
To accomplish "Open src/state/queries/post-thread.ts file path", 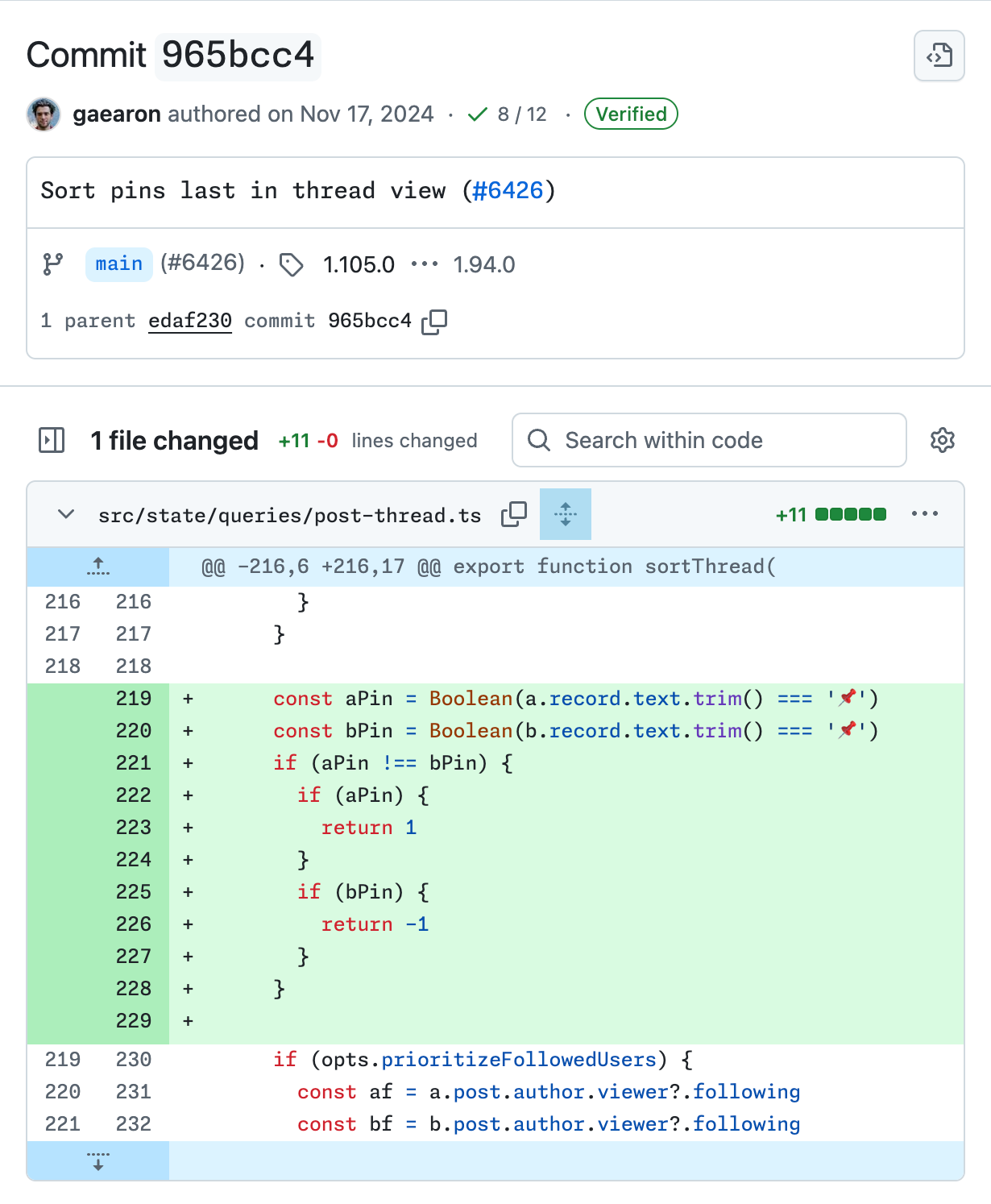I will (290, 515).
